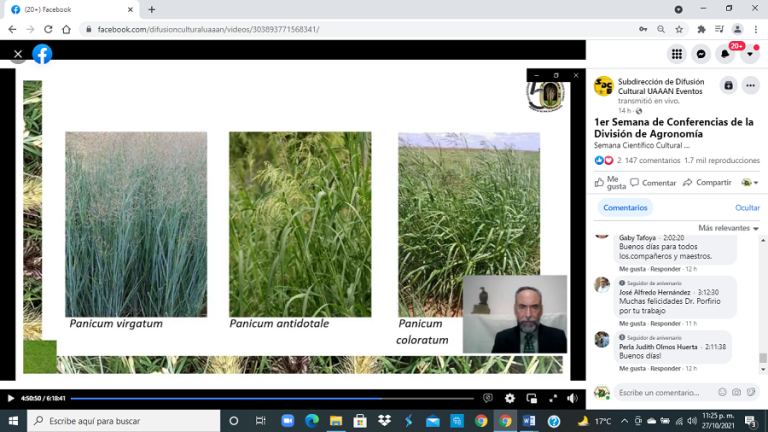Screen dimensions: 768x432
Task: Select the Comentarios tab
Action: [x=625, y=207]
